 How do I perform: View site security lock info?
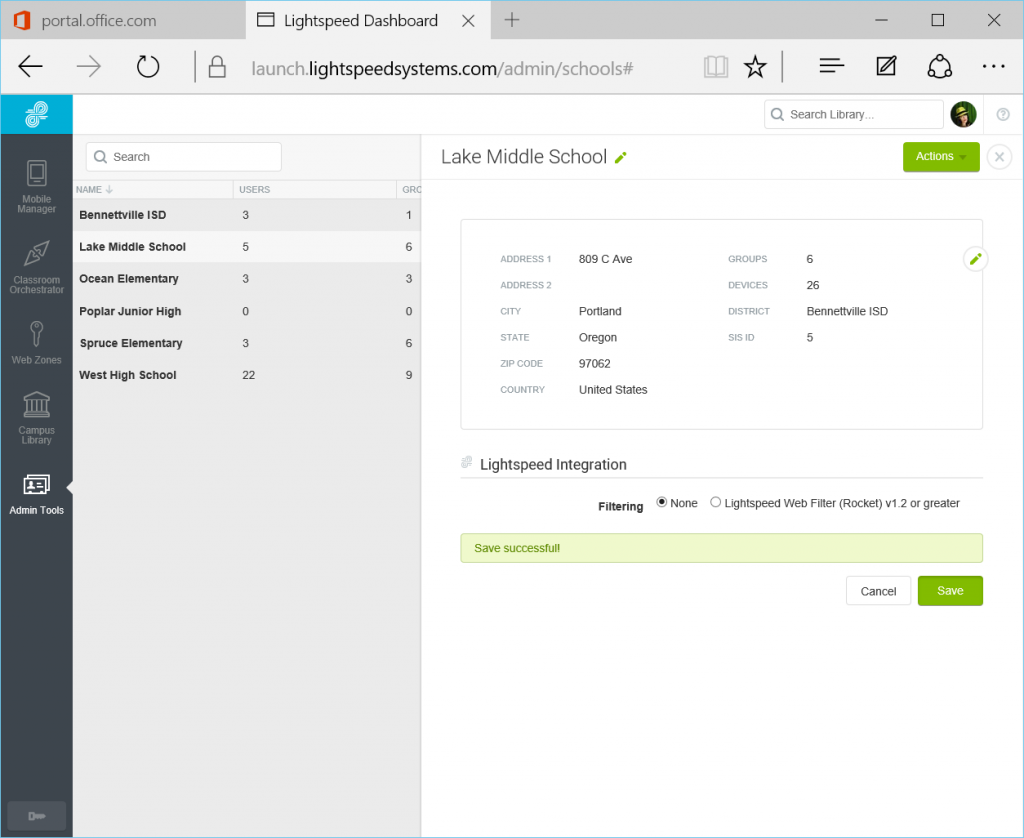pos(217,67)
